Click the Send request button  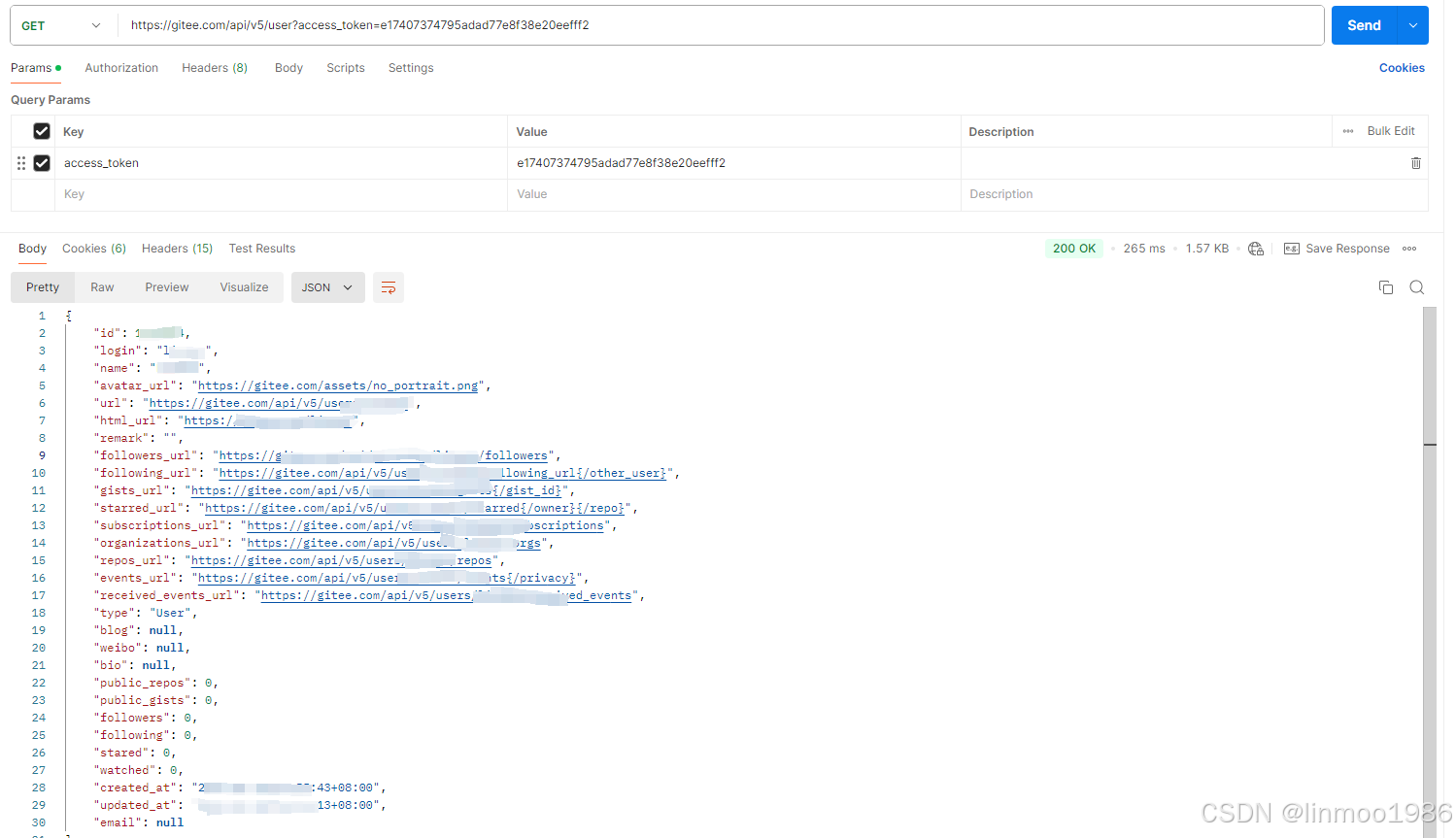(1364, 25)
